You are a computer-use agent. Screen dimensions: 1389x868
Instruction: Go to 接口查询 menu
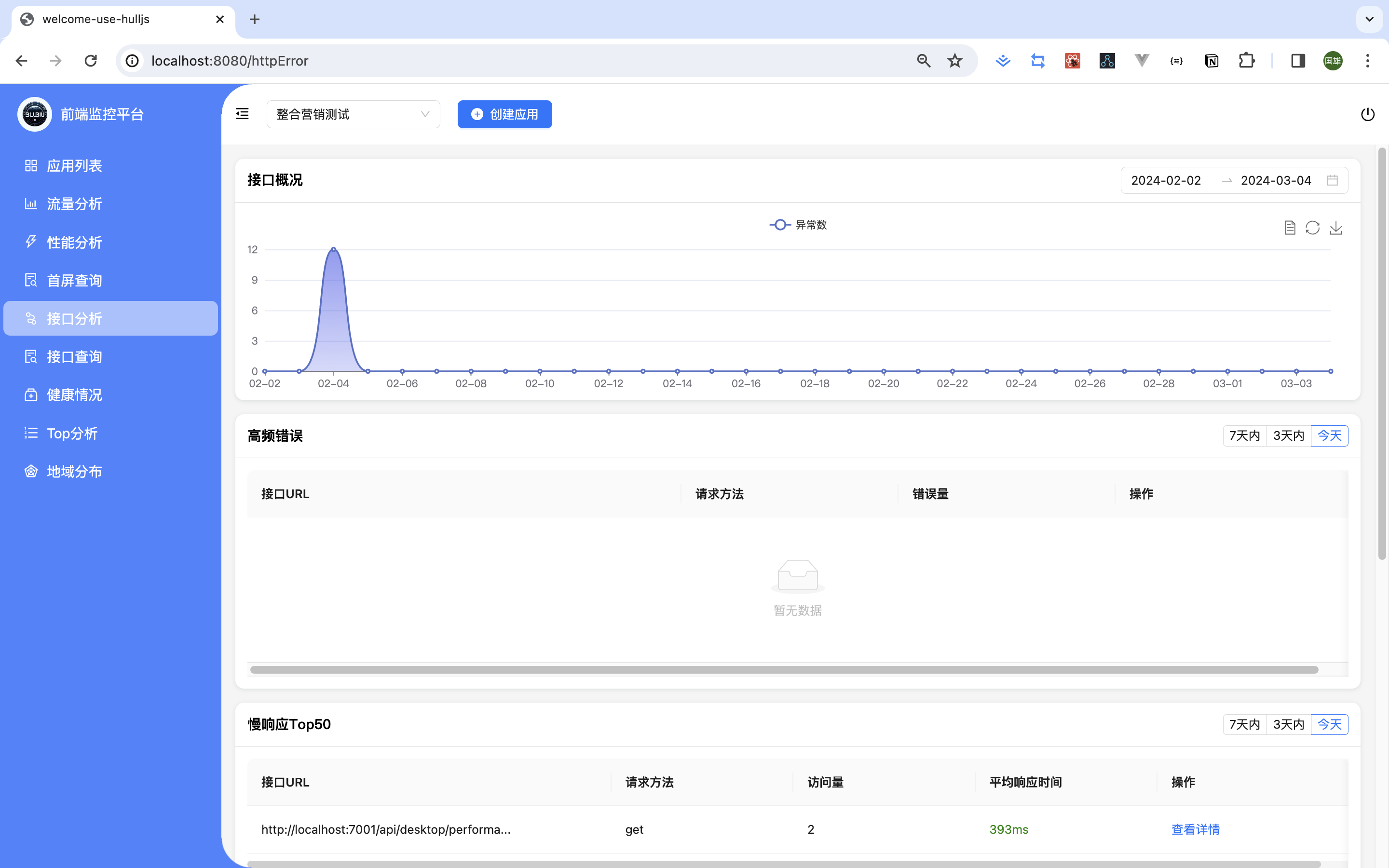click(111, 356)
